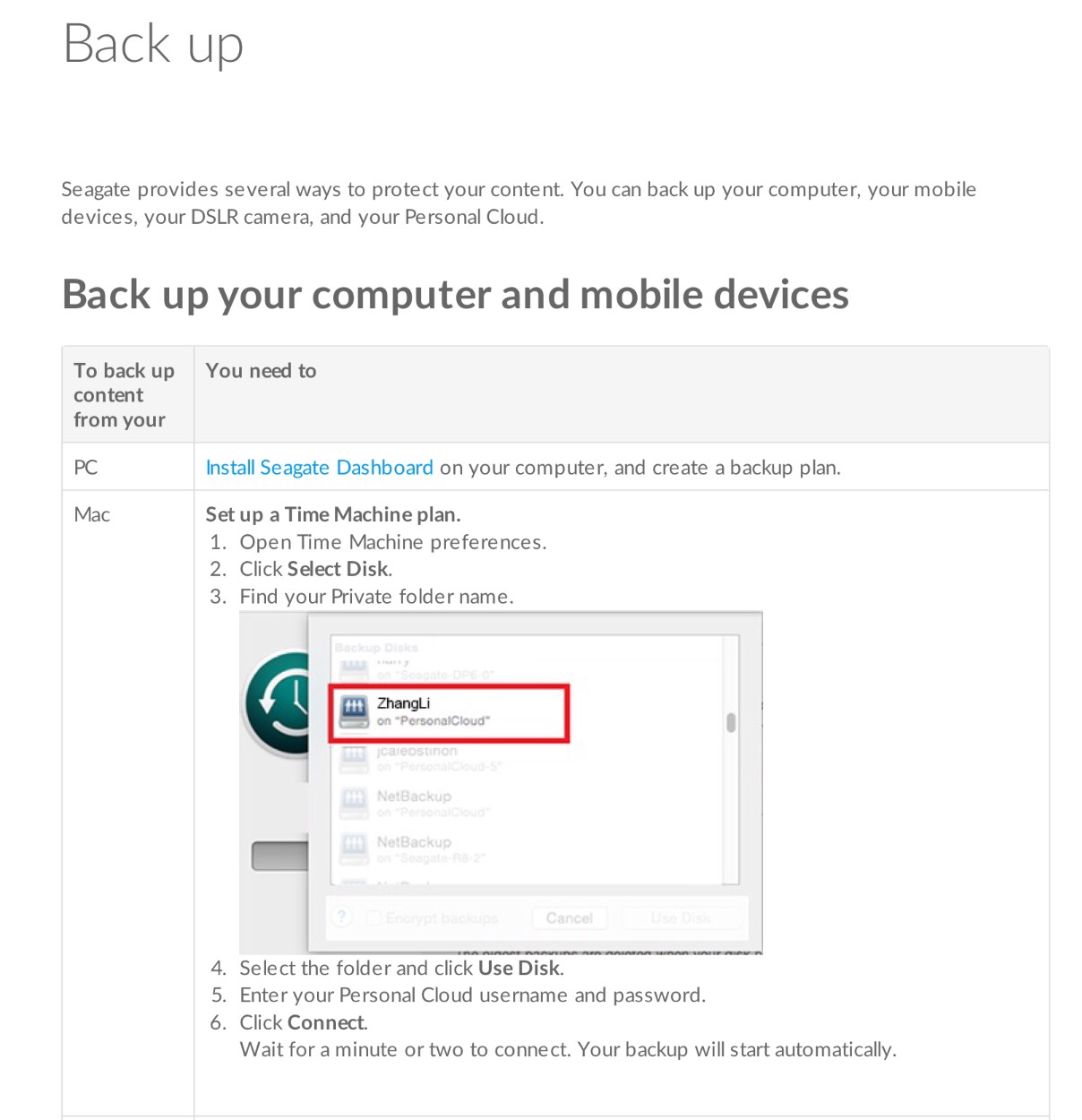This screenshot has height=1120, width=1082.
Task: Click the Time Machine dialog screenshot image
Action: click(x=501, y=783)
